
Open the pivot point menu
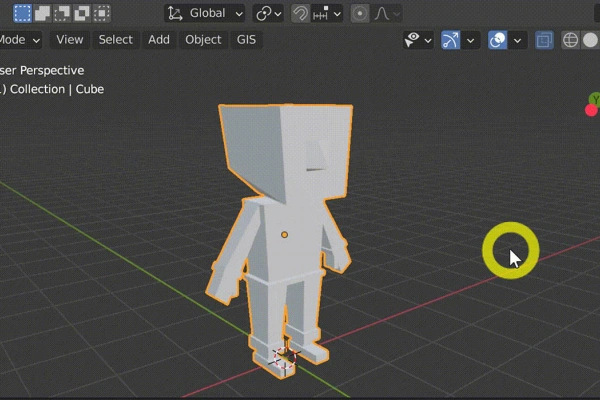268,14
